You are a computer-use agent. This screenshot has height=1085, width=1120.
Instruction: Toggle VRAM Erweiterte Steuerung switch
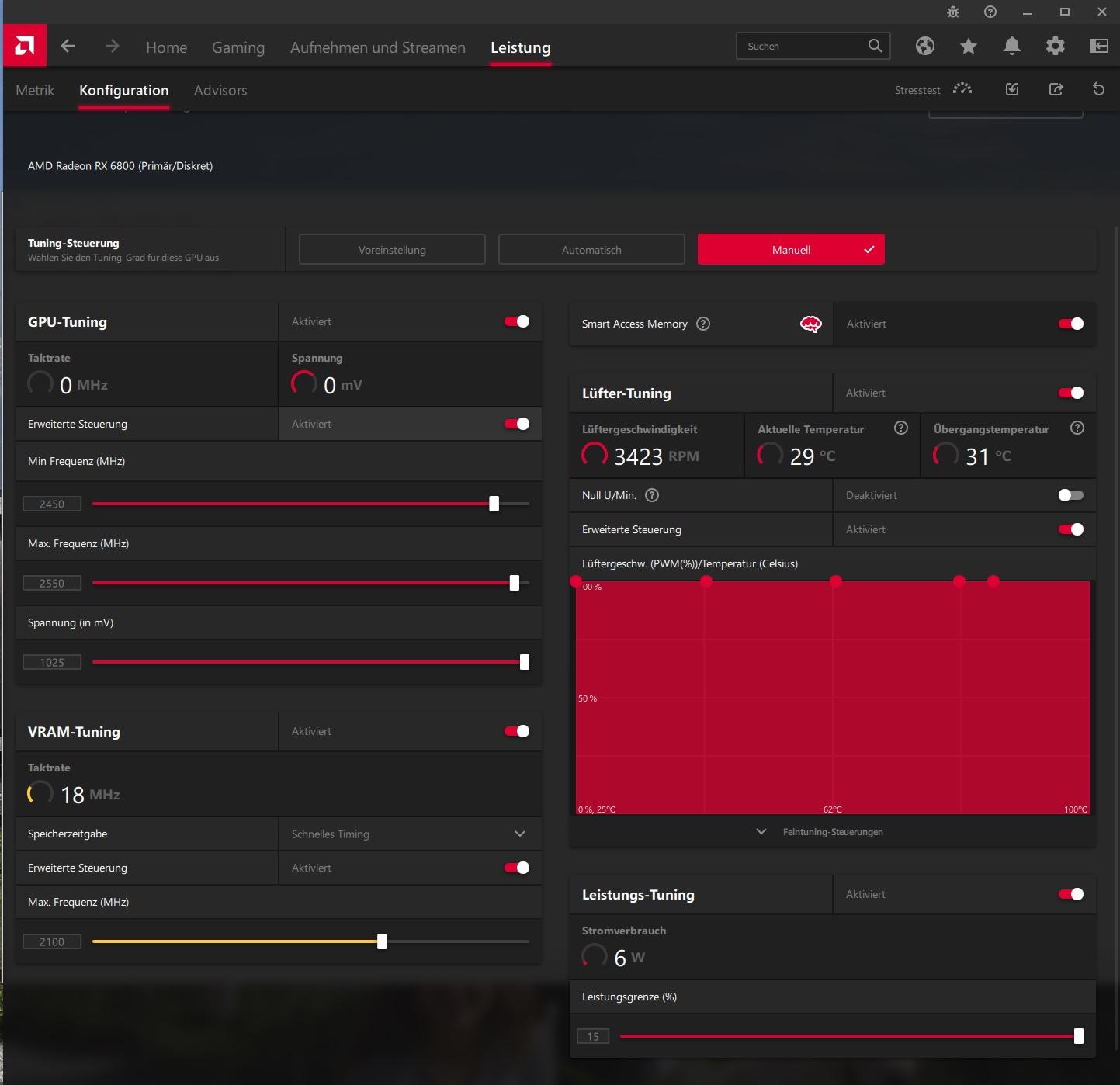517,868
